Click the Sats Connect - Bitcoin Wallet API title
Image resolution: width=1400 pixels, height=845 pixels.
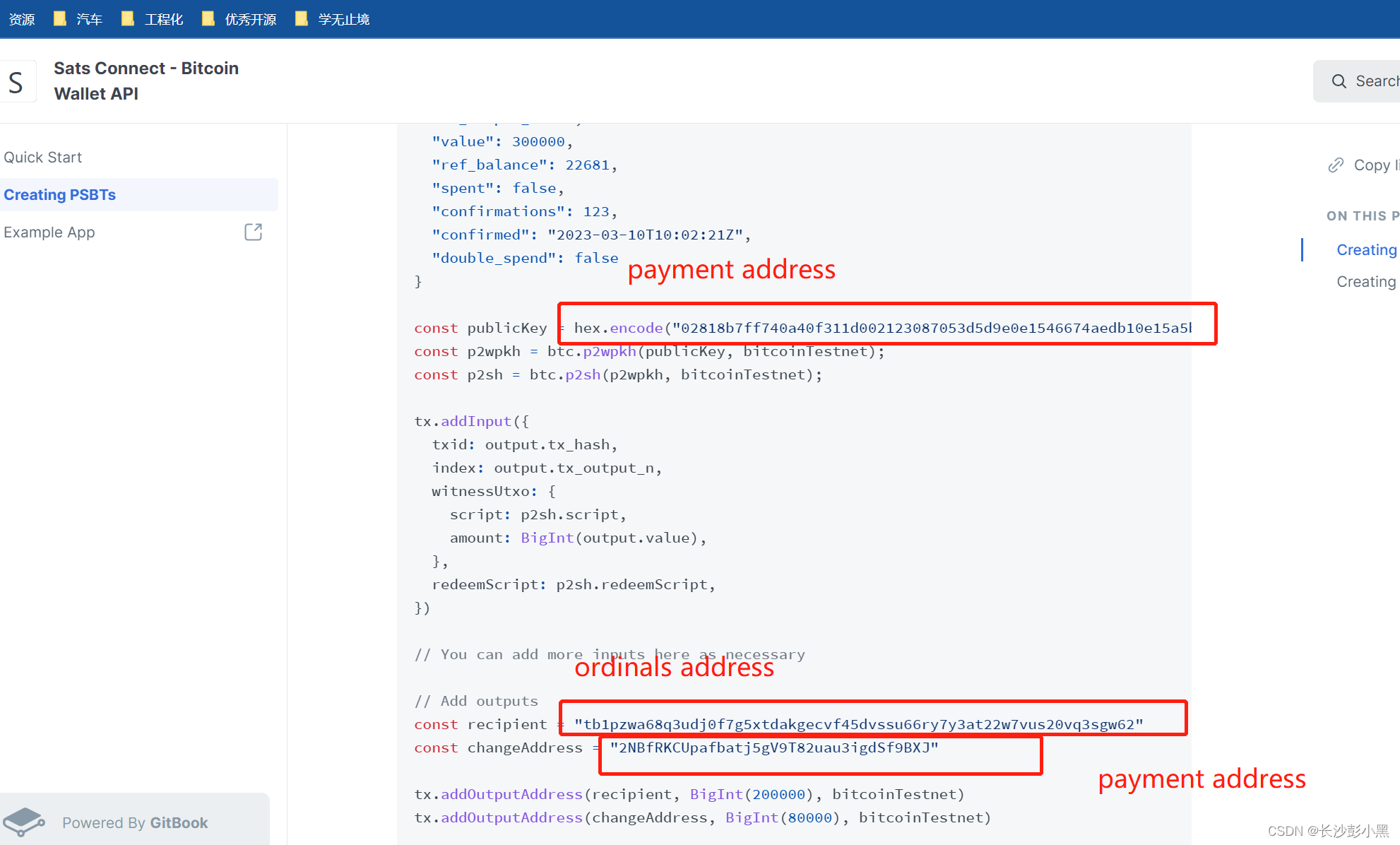click(146, 80)
